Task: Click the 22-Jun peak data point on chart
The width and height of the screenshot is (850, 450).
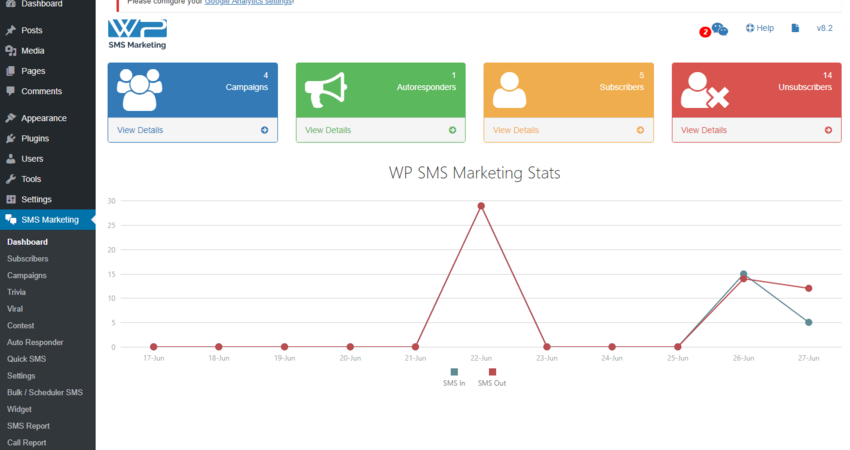Action: click(481, 206)
